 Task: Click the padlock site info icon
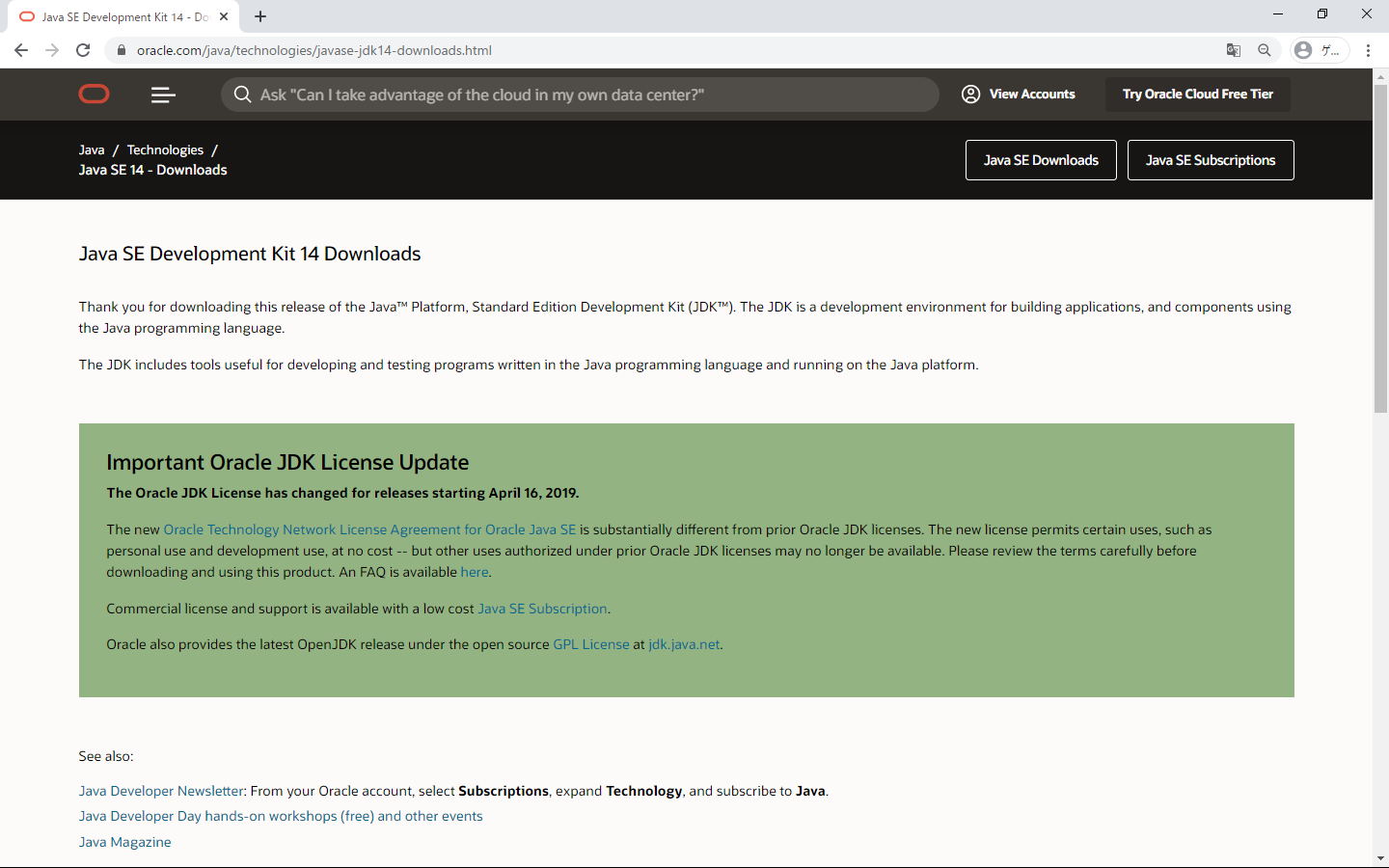point(121,50)
